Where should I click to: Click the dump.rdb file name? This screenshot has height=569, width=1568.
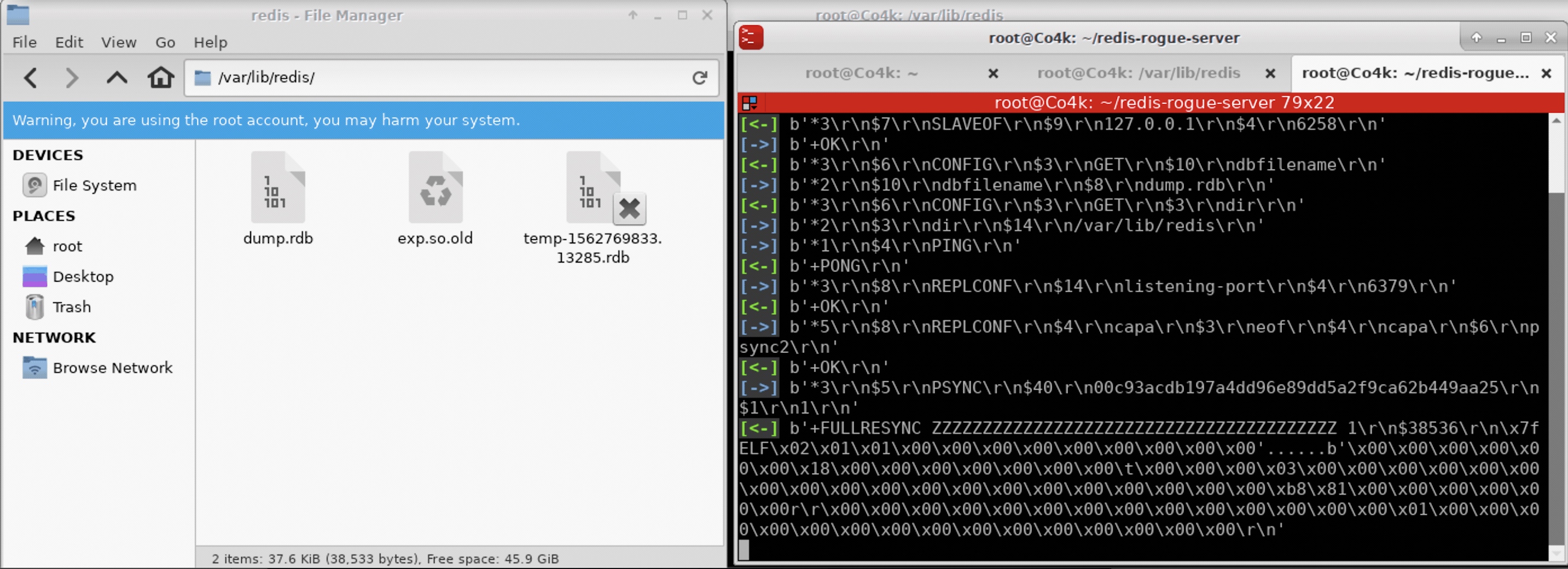click(x=277, y=239)
